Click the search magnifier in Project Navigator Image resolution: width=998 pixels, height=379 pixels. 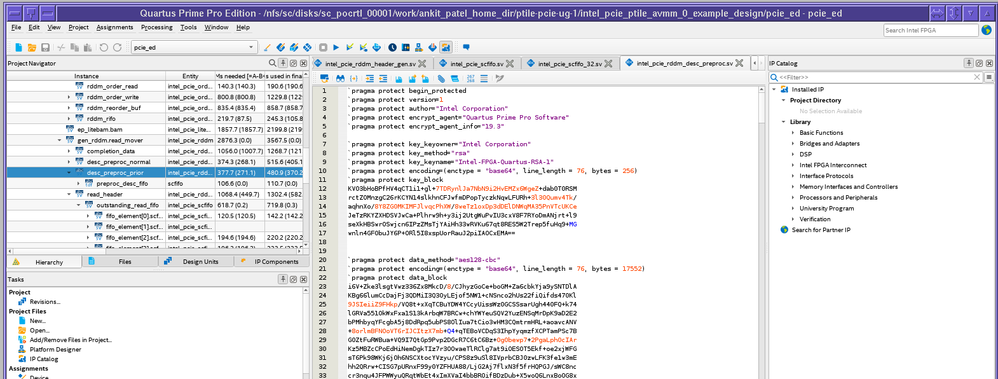click(272, 63)
